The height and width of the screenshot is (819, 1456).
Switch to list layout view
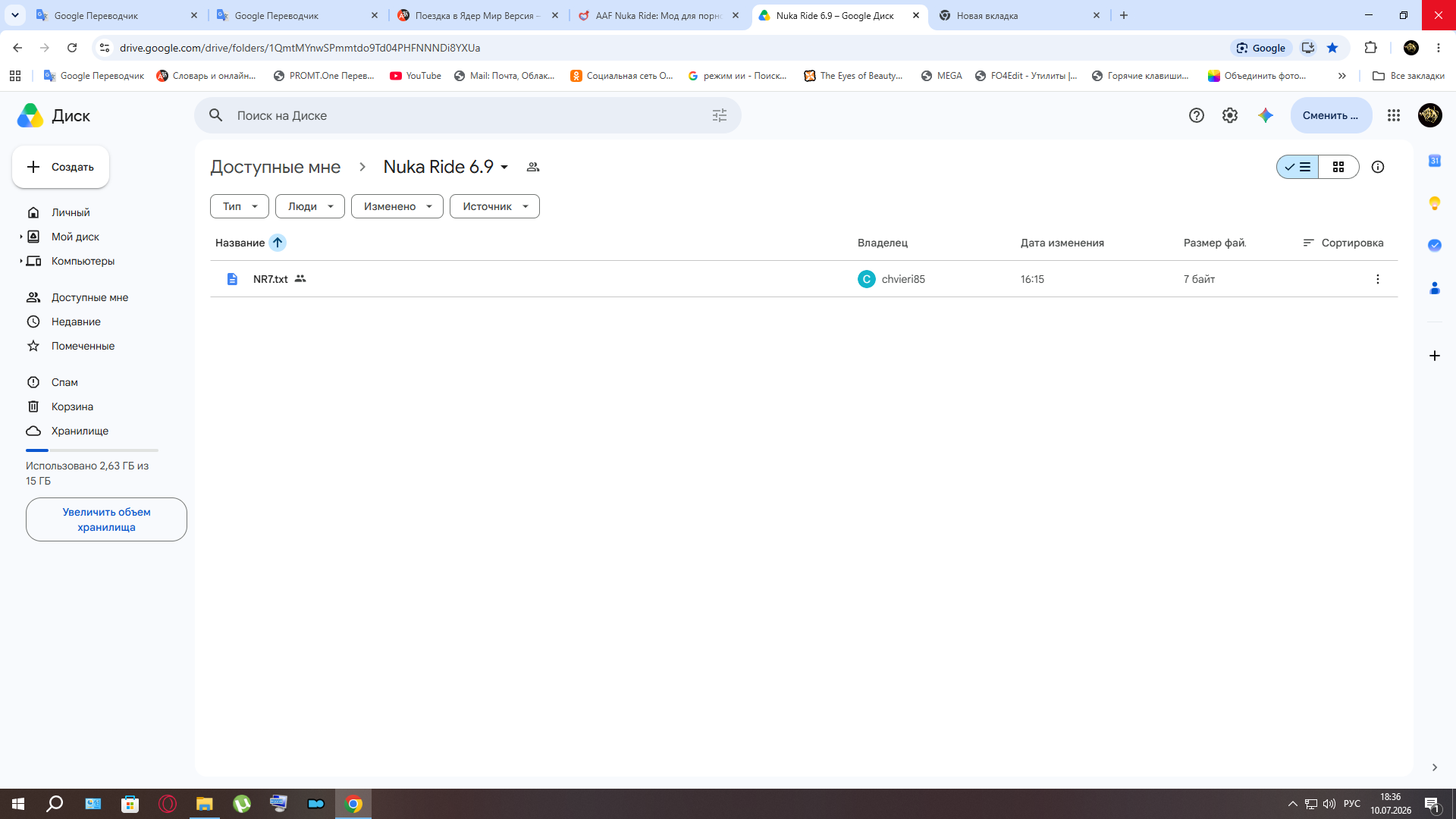1298,167
